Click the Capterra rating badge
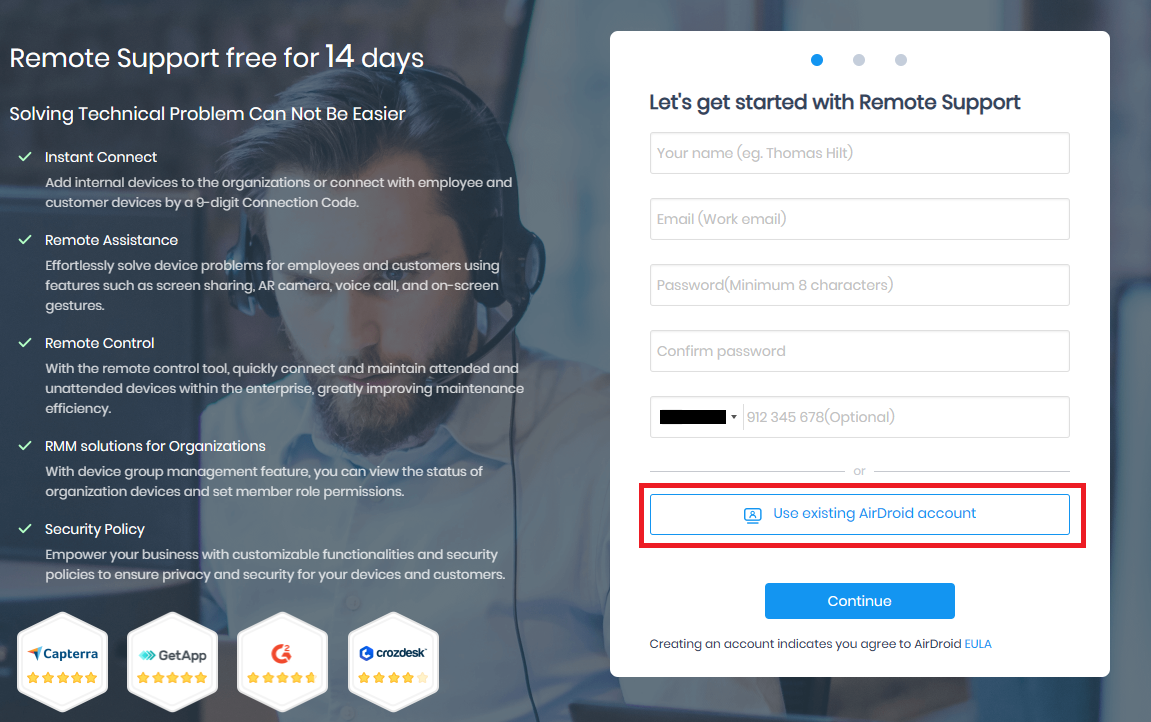1151x722 pixels. pyautogui.click(x=62, y=662)
